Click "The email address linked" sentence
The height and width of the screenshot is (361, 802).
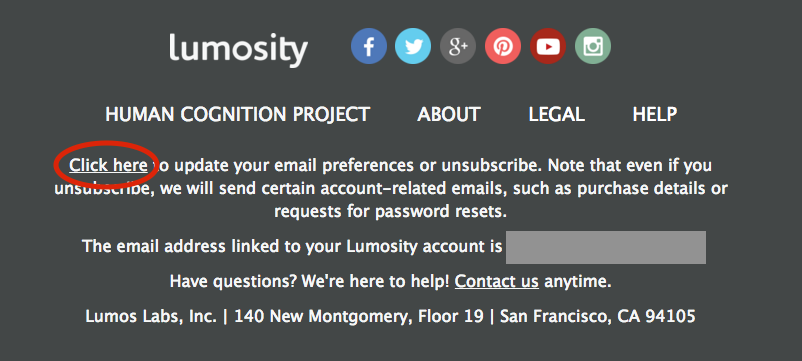(x=292, y=246)
